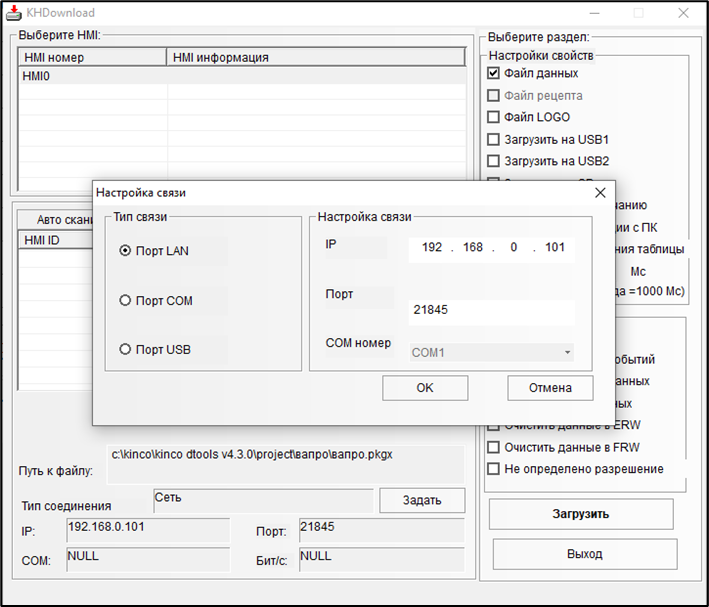The image size is (709, 607).
Task: Toggle Не определено разрешение checkbox
Action: tap(493, 469)
